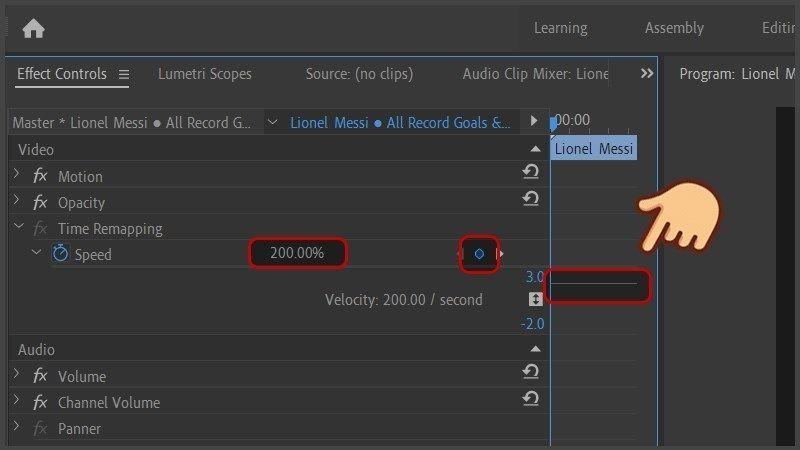Toggle the Channel Volume fx effect
This screenshot has height=450, width=800.
pos(40,403)
